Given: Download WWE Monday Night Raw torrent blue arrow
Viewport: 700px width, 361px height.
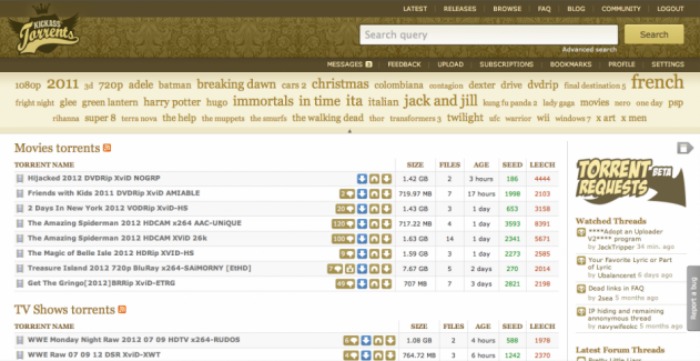Looking at the screenshot, I should [x=366, y=340].
